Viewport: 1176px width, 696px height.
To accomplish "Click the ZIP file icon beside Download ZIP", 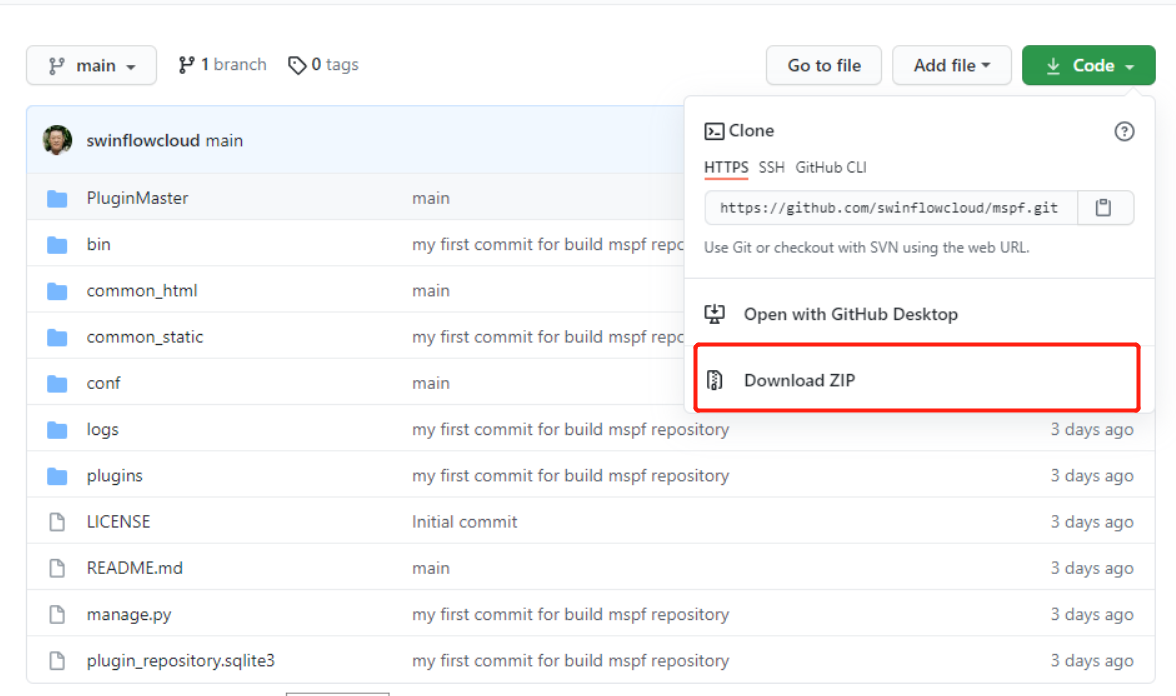I will point(715,380).
